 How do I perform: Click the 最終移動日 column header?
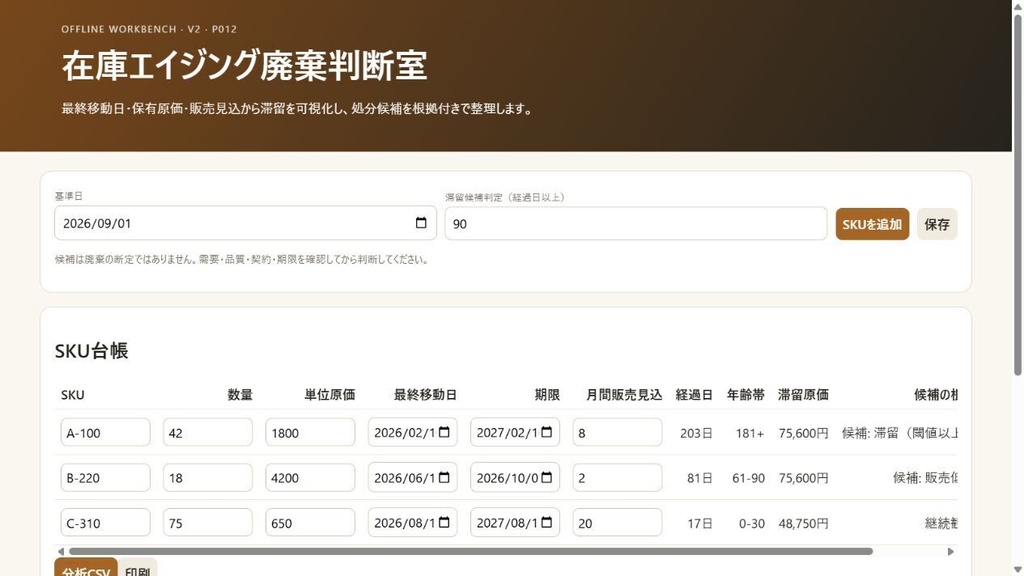click(425, 394)
